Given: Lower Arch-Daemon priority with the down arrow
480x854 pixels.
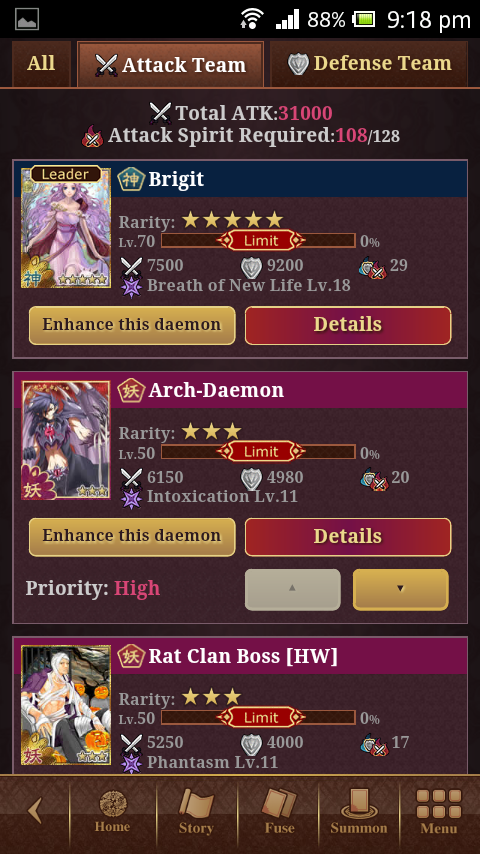Looking at the screenshot, I should pos(400,589).
